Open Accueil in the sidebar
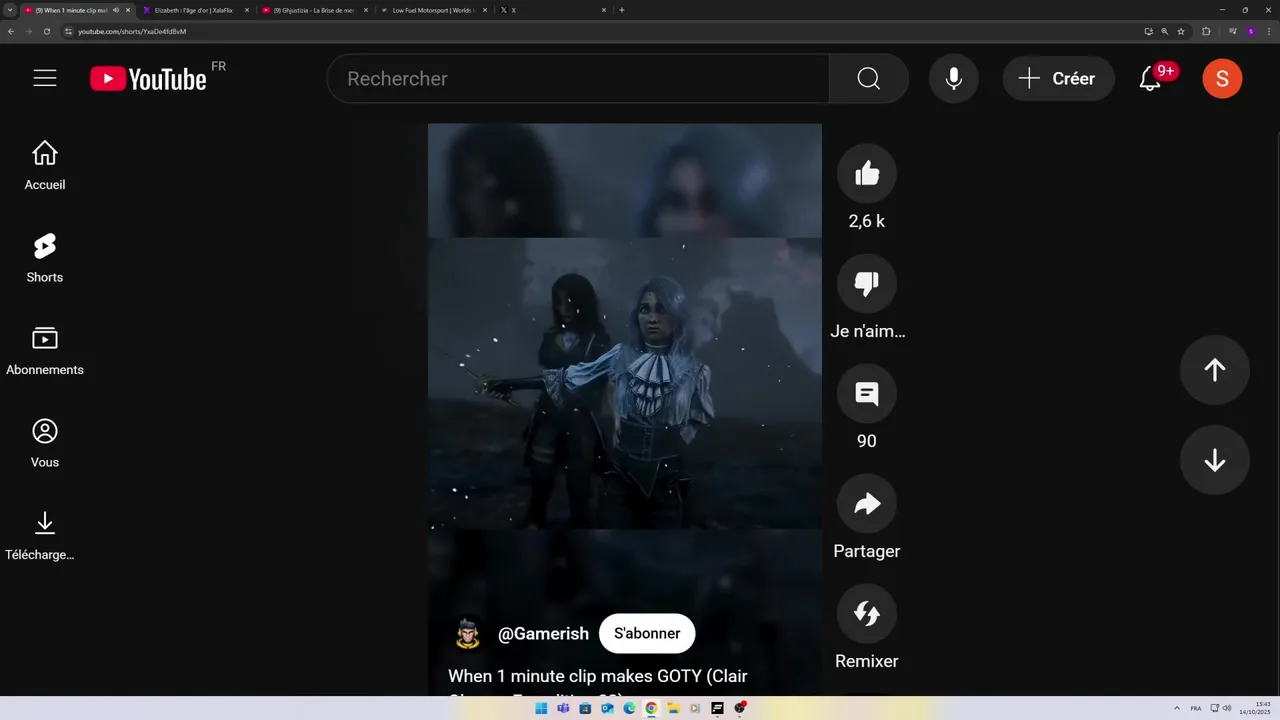 point(45,166)
